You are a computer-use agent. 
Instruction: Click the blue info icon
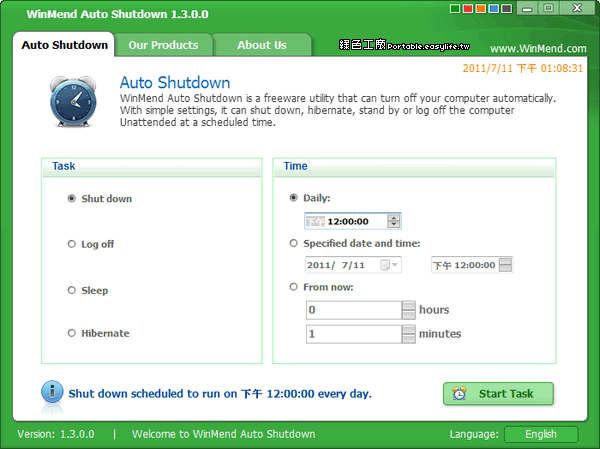point(52,392)
